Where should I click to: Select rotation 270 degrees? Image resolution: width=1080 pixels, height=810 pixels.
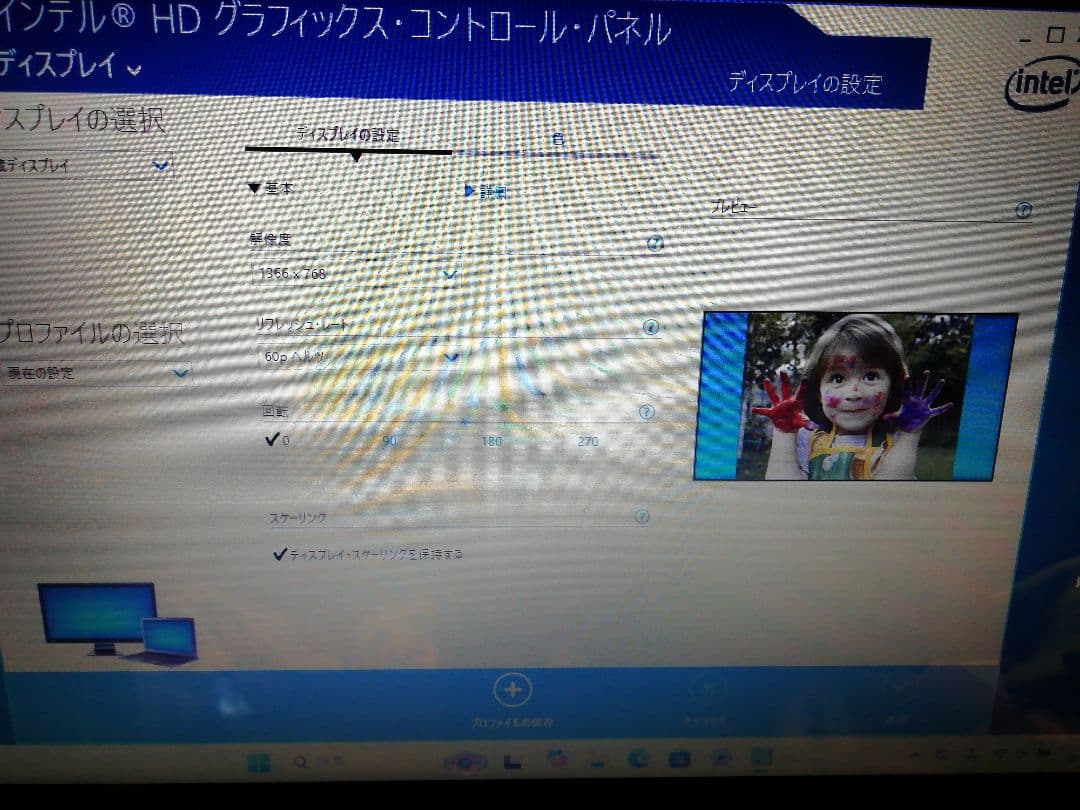tap(588, 441)
